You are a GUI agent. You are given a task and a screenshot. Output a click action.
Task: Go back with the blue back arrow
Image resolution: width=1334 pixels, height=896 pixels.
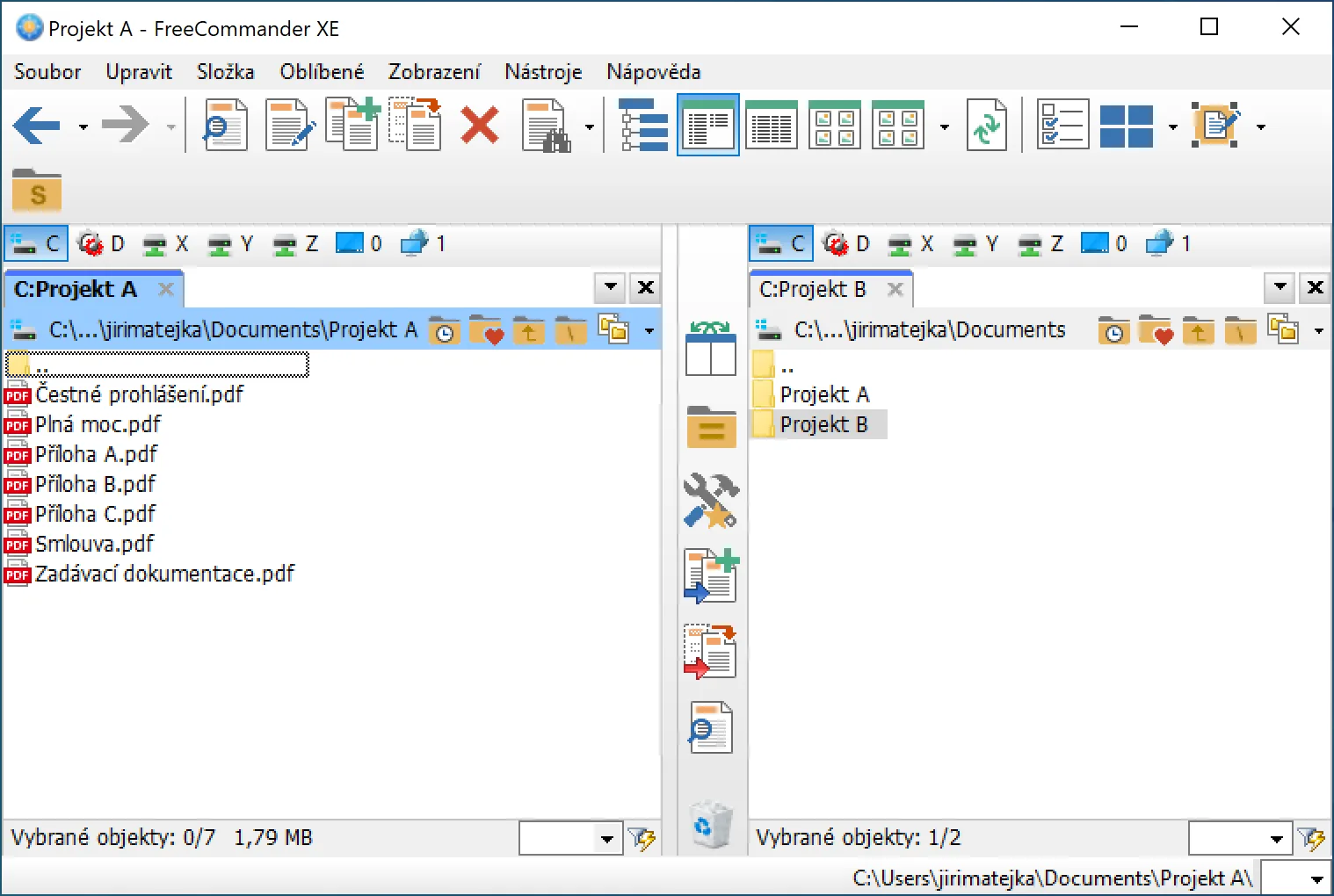point(37,126)
